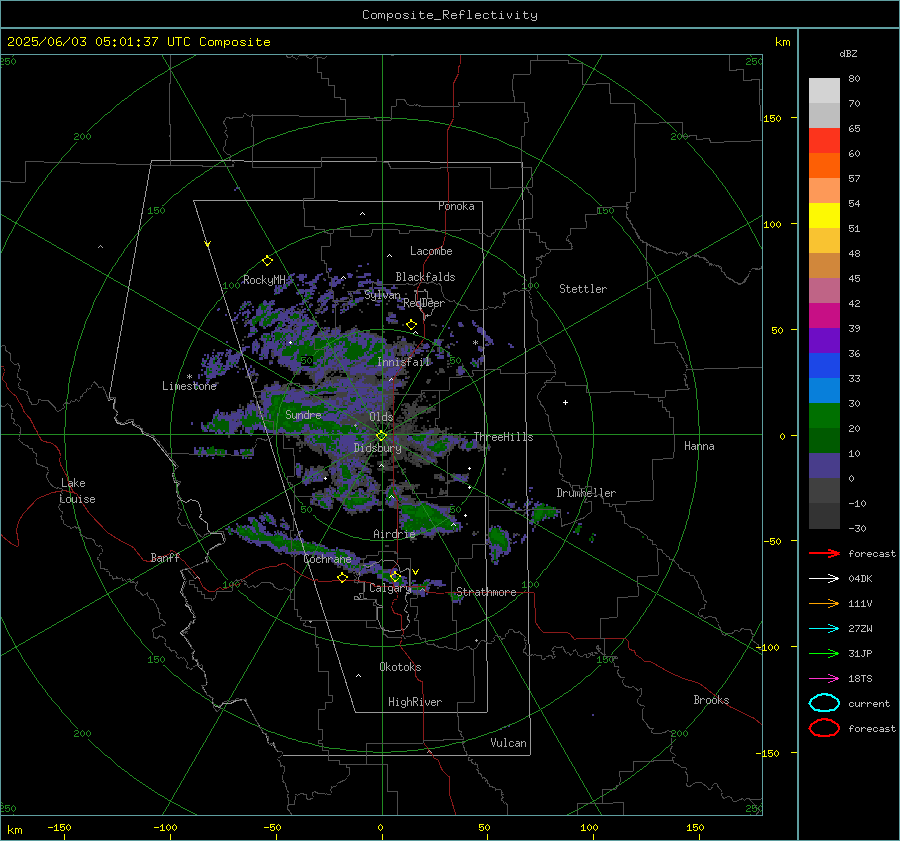Image resolution: width=900 pixels, height=841 pixels.
Task: Click the yellow radar-center diamond near Didsbury
Action: click(x=381, y=436)
